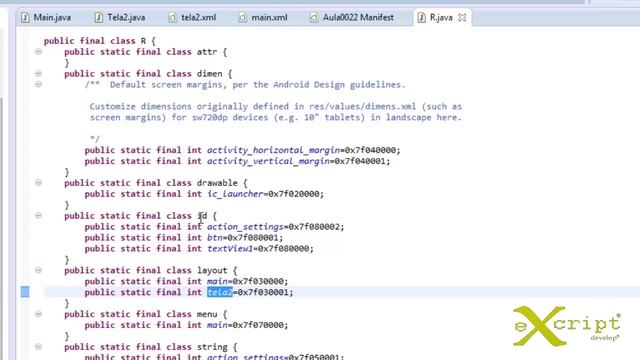Click the ic_launcher field name
Image resolution: width=640 pixels, height=360 pixels.
click(x=235, y=194)
